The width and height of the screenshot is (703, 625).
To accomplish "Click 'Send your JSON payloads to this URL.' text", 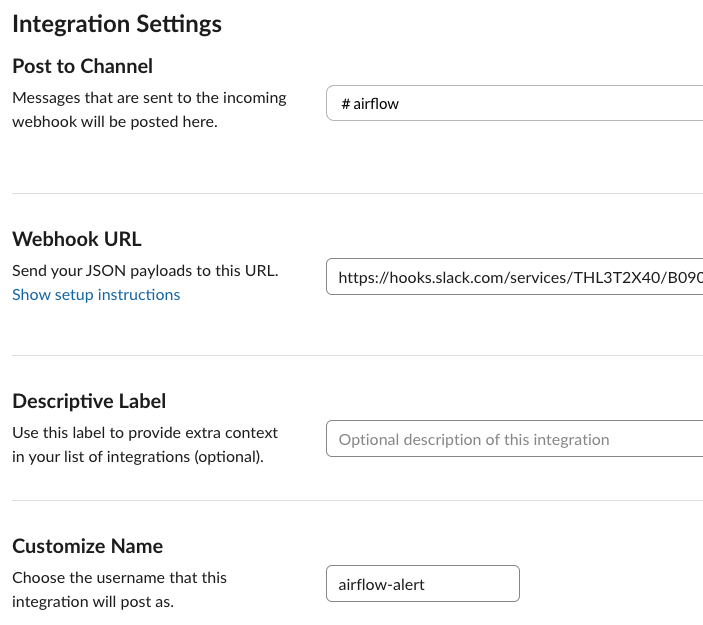I will pos(145,271).
